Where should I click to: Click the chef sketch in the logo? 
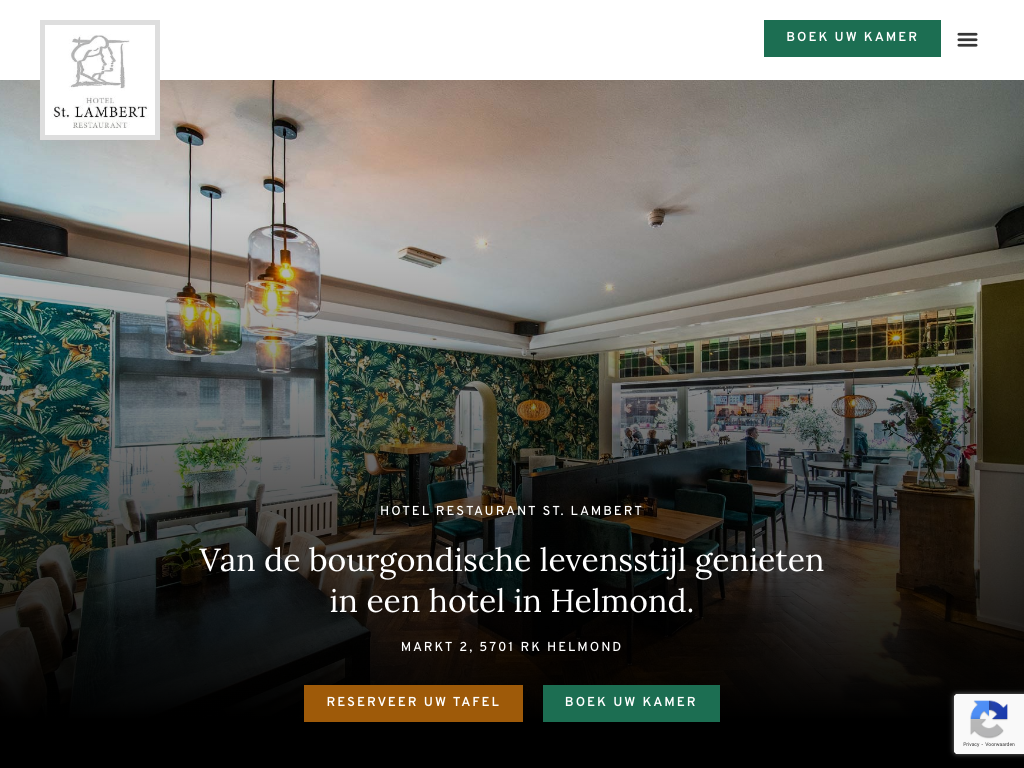[99, 62]
